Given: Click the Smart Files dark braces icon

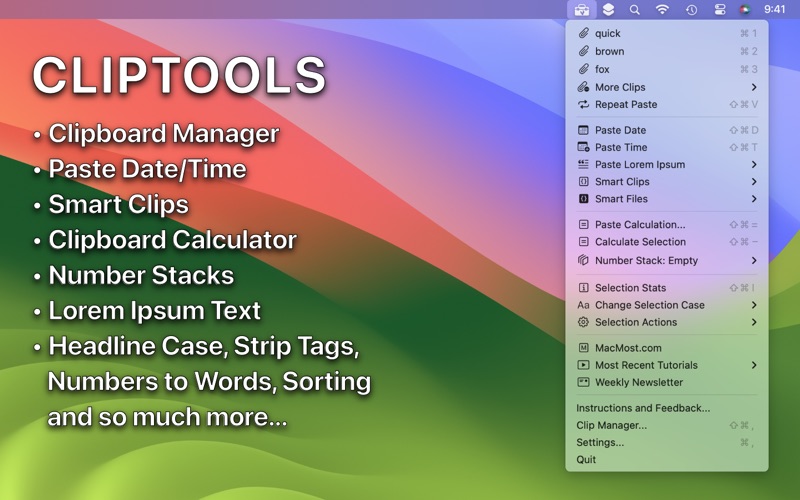Looking at the screenshot, I should (x=583, y=199).
